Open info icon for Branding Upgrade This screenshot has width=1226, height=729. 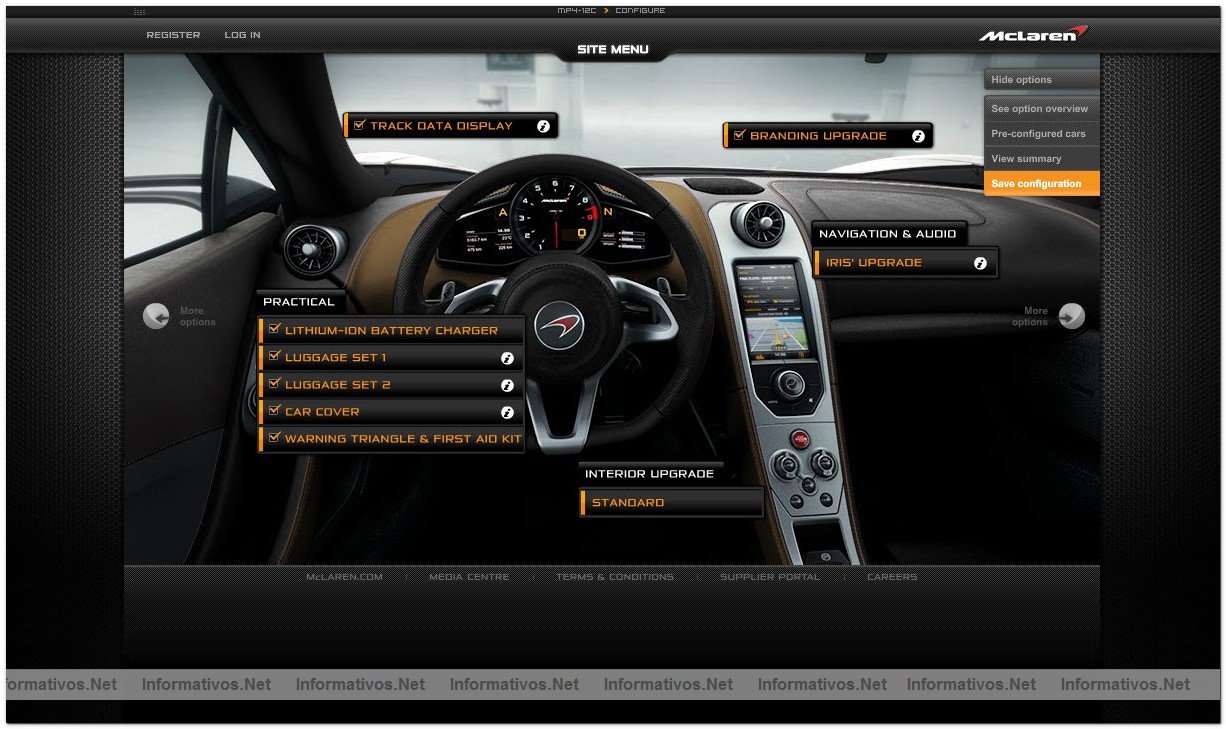tap(918, 136)
